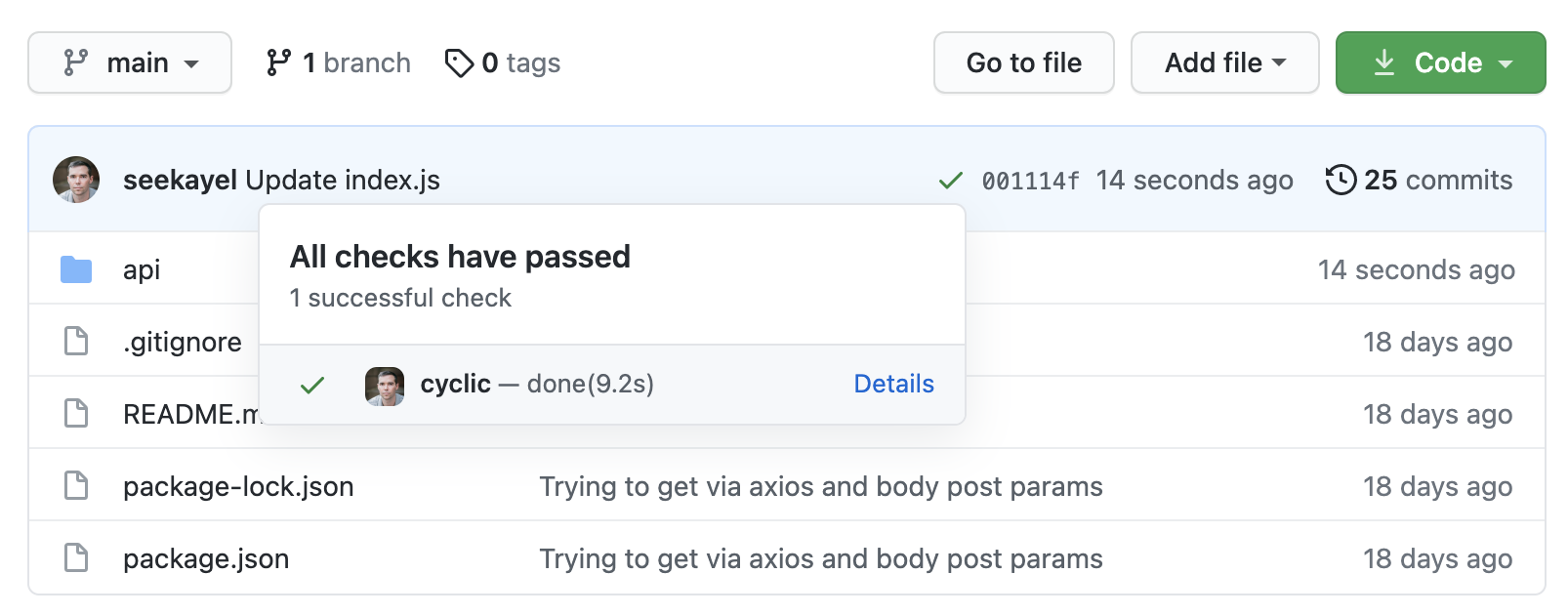
Task: Click the package-lock.json file icon
Action: coord(75,486)
